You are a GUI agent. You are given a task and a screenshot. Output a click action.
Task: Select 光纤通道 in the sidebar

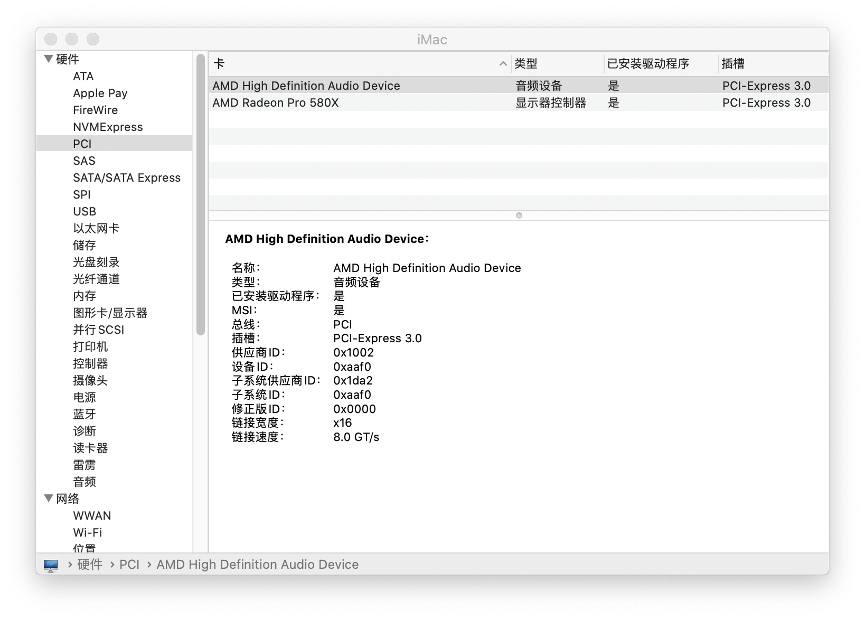(x=96, y=279)
